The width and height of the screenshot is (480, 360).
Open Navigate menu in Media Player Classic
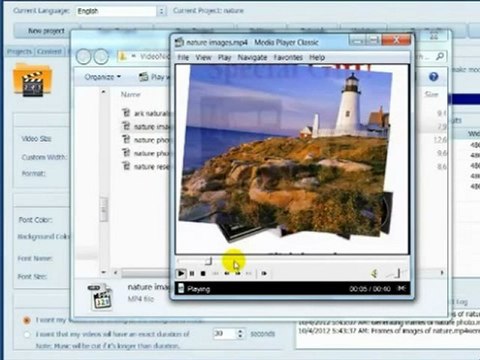(x=252, y=57)
